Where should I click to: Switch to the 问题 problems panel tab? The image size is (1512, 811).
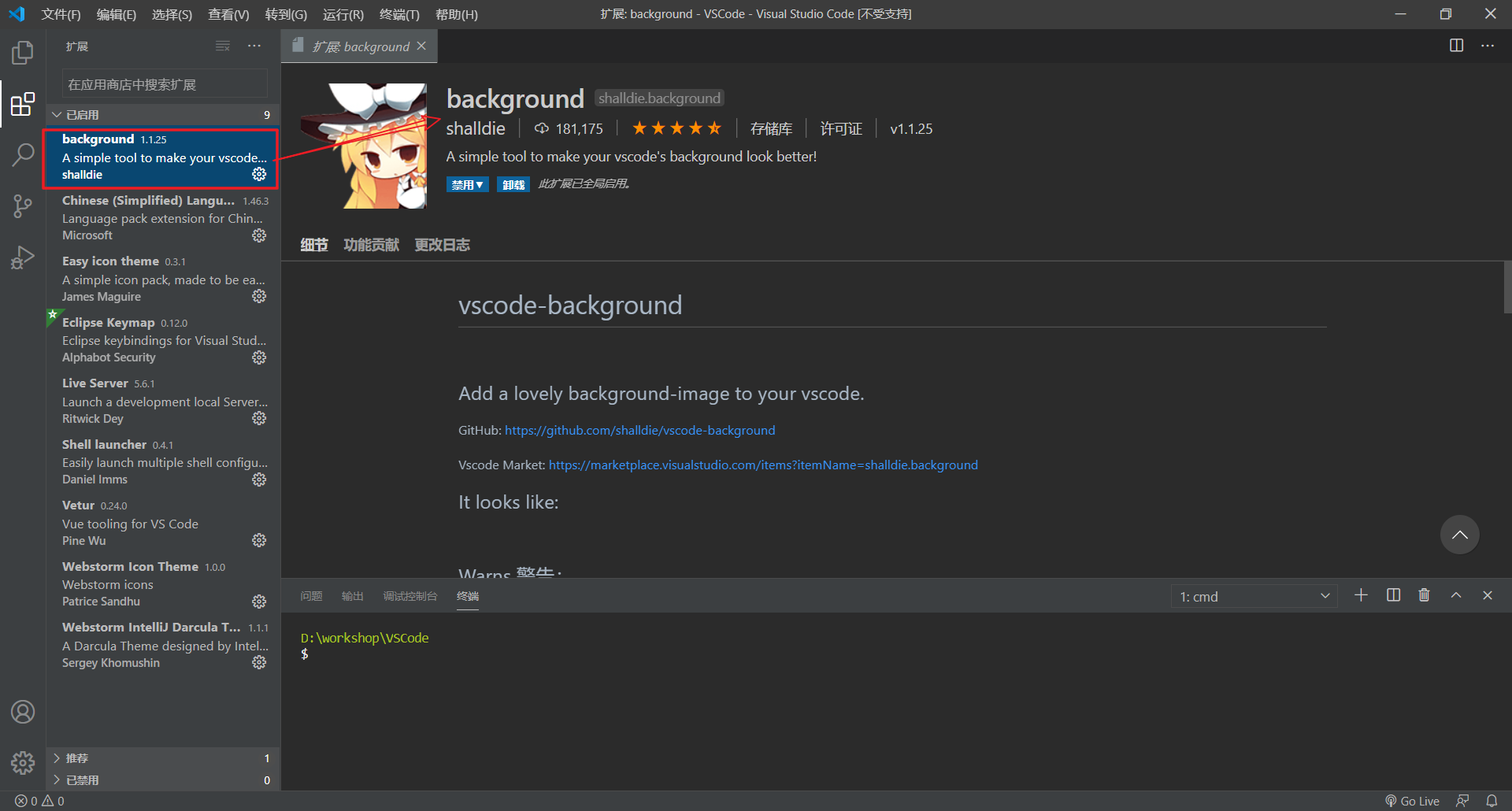pyautogui.click(x=312, y=596)
